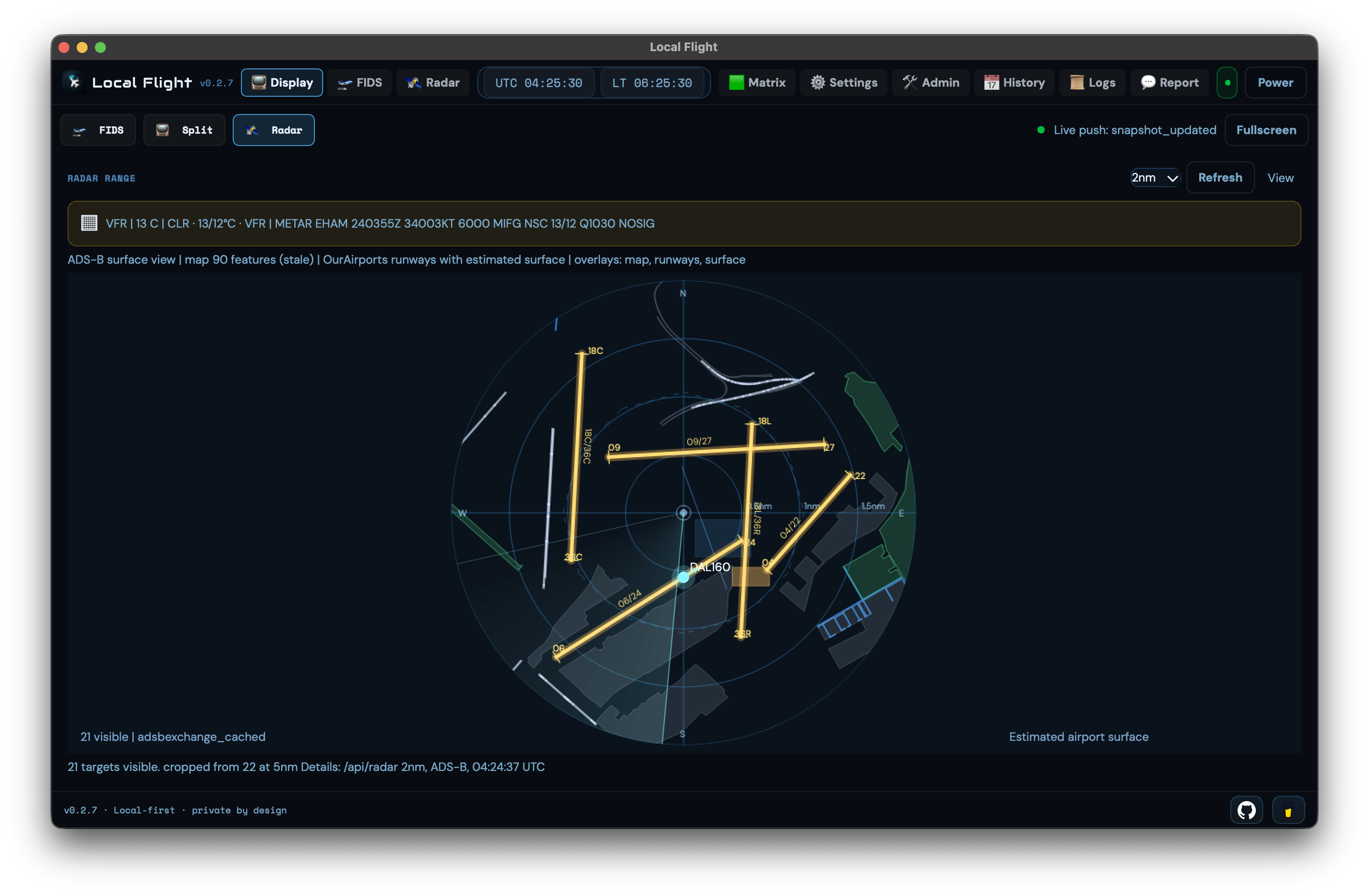
Task: Click the UTC 04:25:30 clock
Action: pos(538,83)
